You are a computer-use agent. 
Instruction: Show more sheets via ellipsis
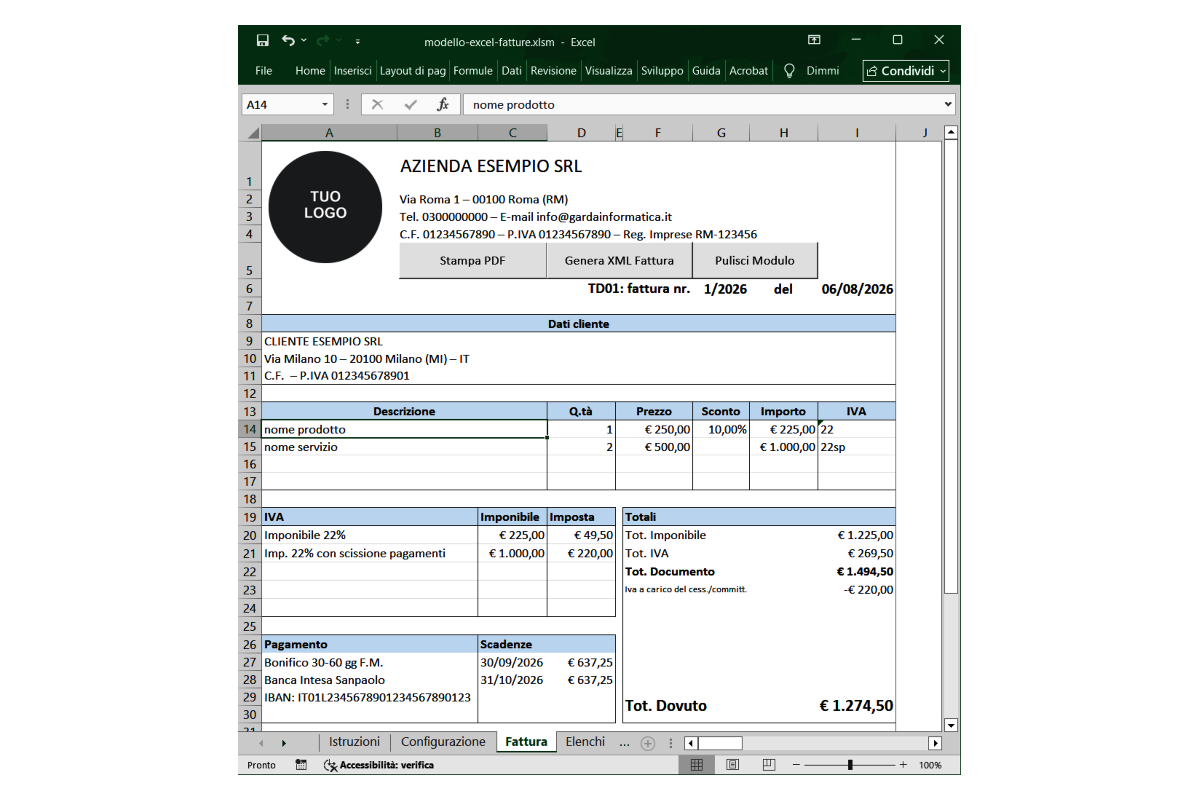624,743
